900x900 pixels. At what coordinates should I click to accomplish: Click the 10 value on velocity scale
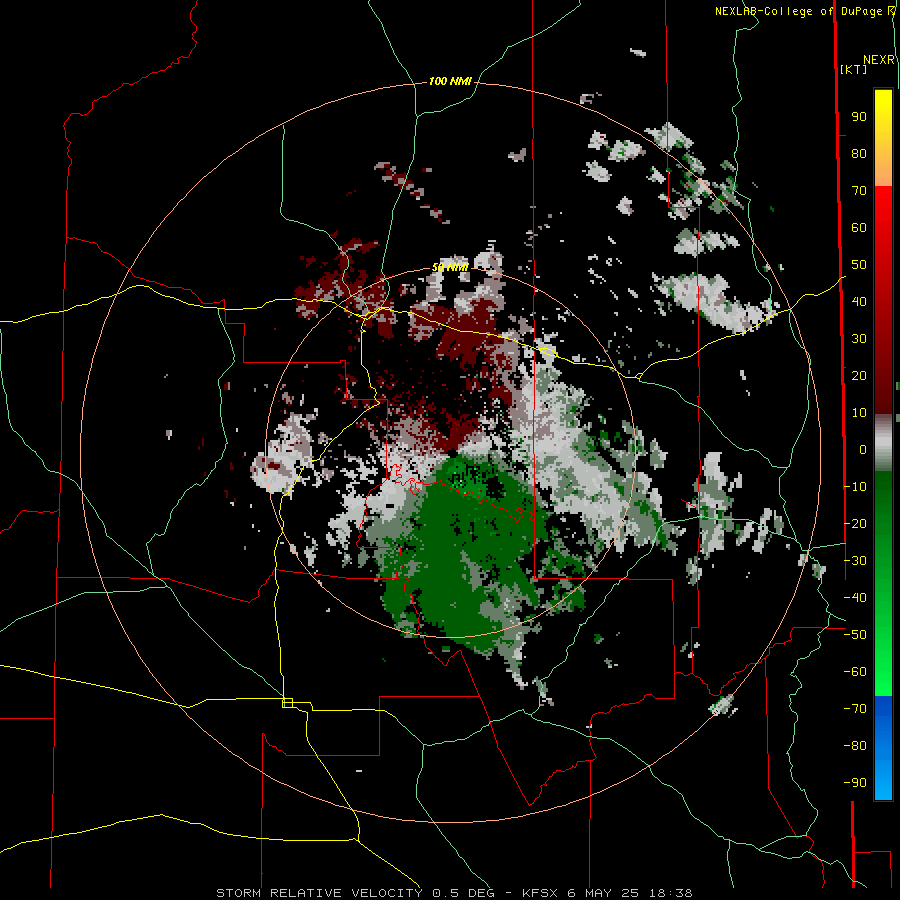(859, 413)
